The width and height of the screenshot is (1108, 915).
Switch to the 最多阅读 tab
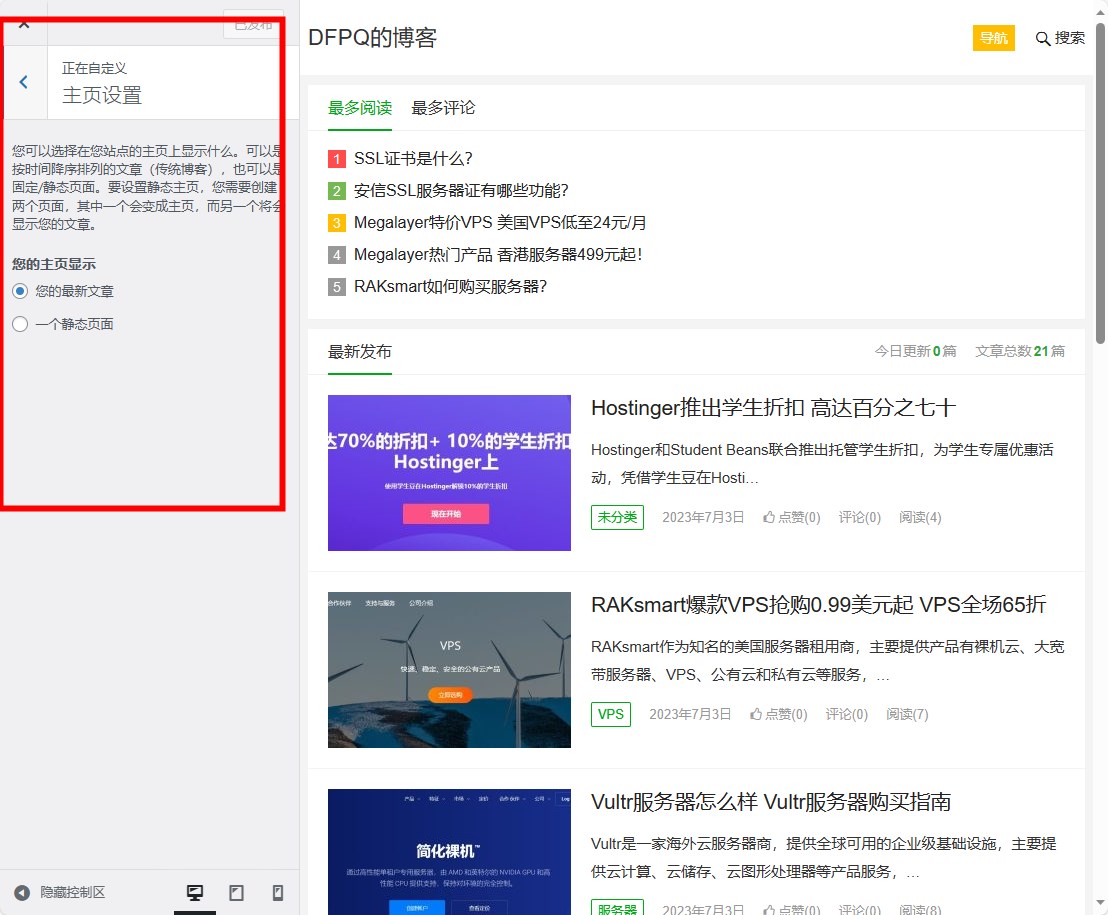[x=360, y=108]
